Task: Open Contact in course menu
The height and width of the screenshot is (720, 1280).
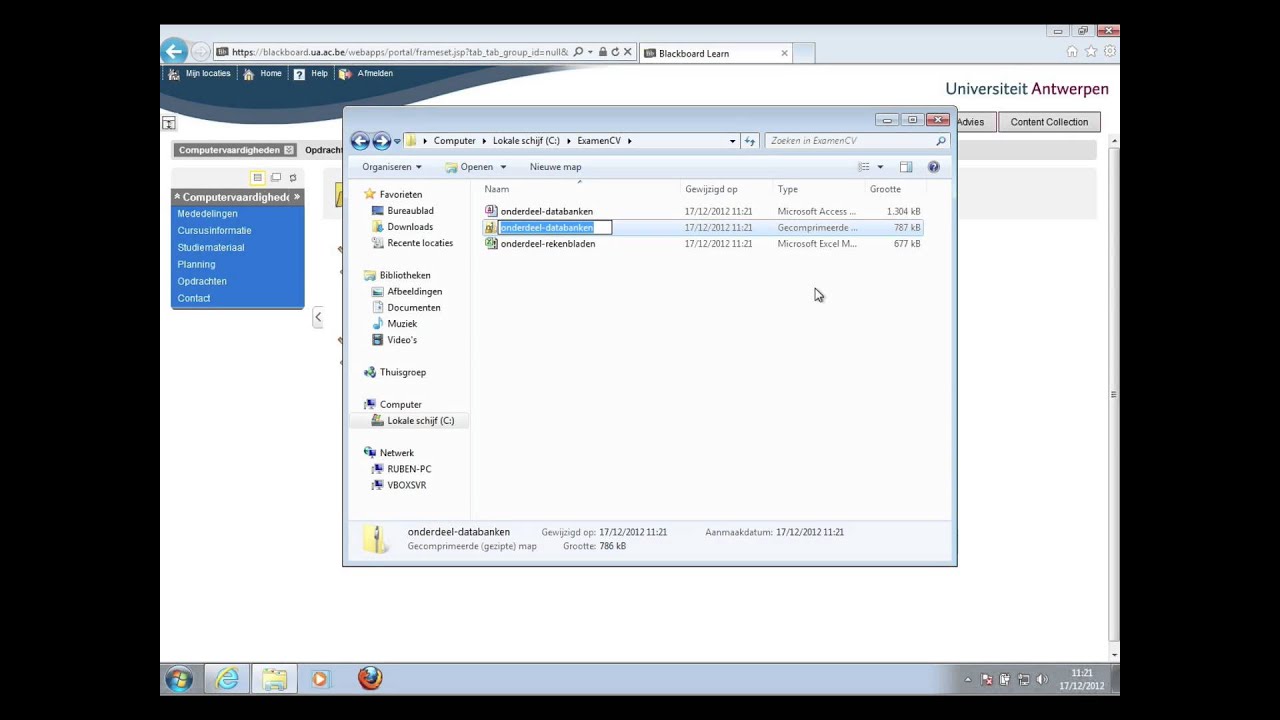Action: [x=194, y=298]
